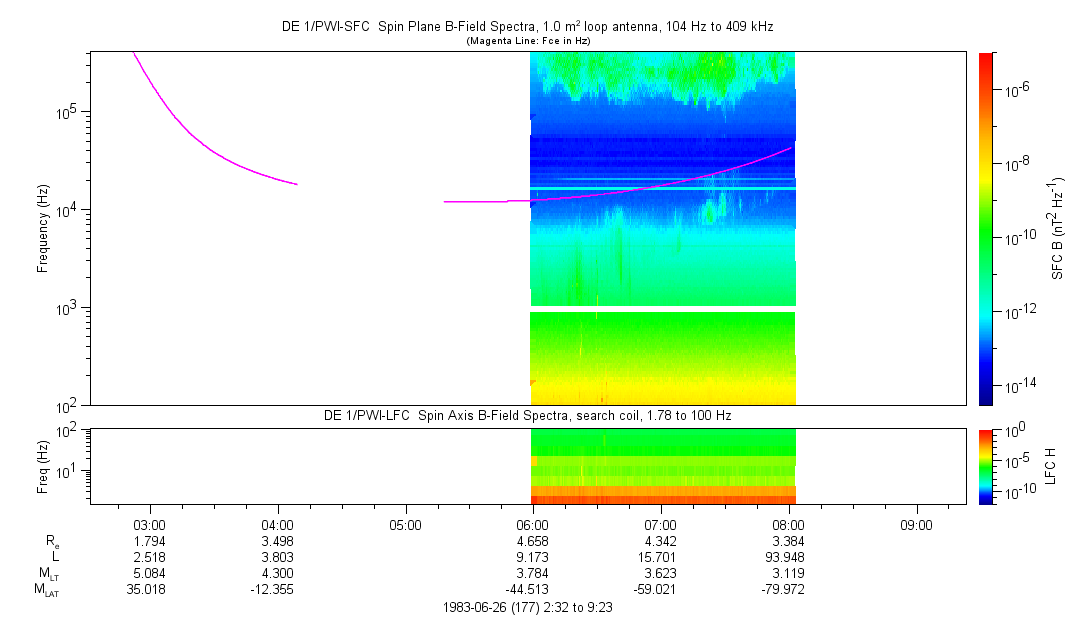Click the MLAT value -59.021
Viewport: 1083px width, 620px height.
[654, 590]
